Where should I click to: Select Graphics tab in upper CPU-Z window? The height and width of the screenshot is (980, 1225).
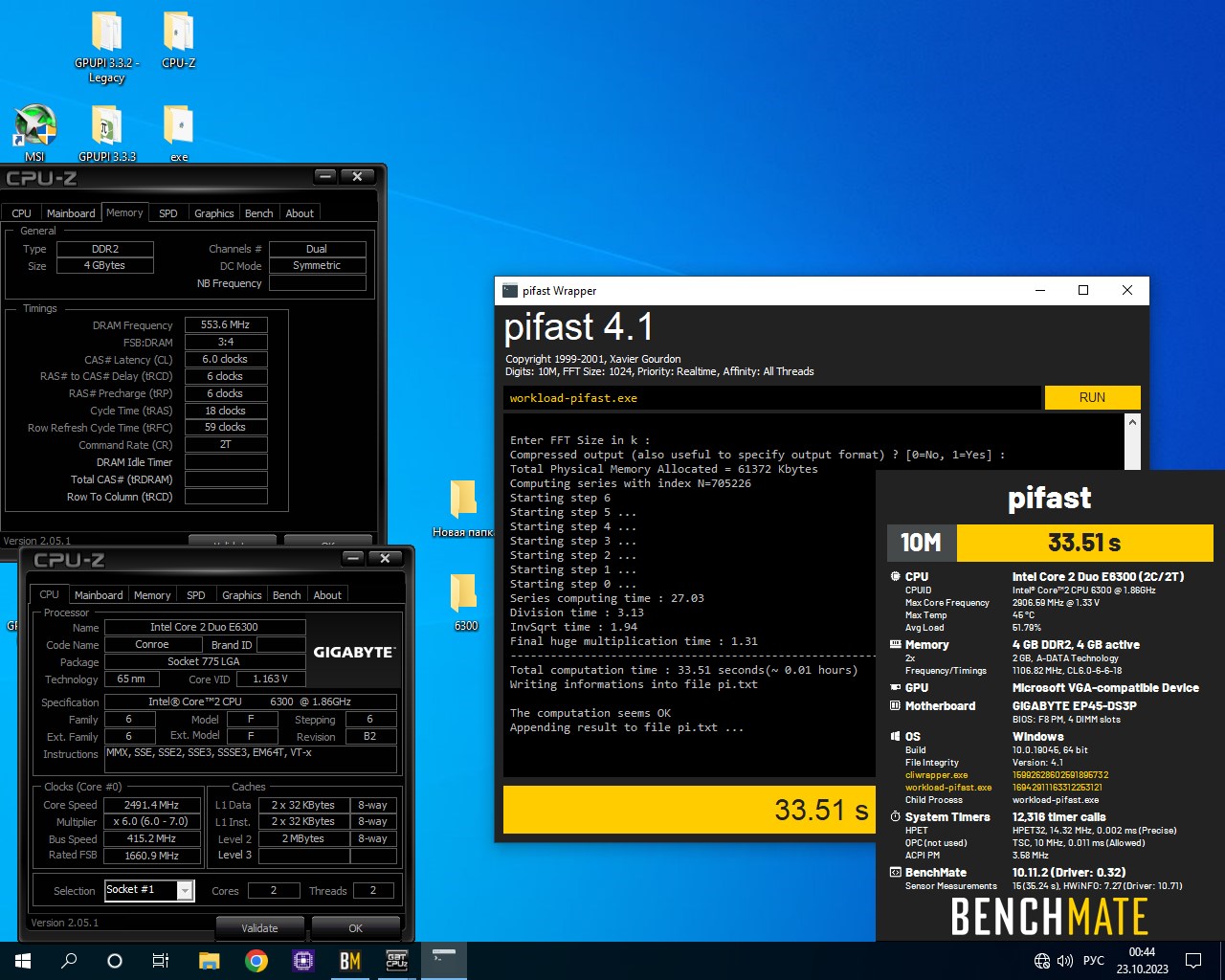tap(213, 213)
